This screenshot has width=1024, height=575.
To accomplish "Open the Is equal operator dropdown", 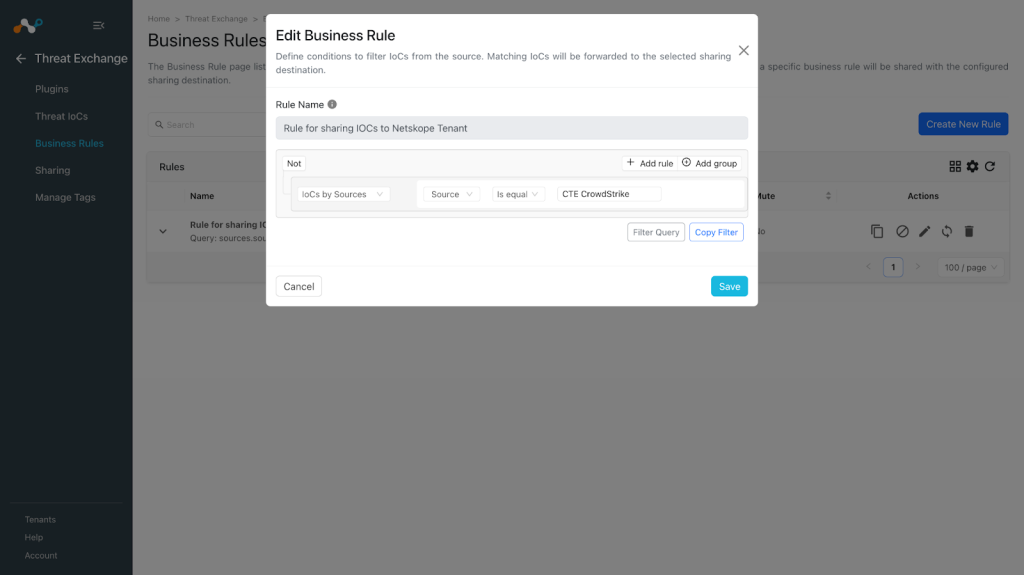I will coord(518,194).
